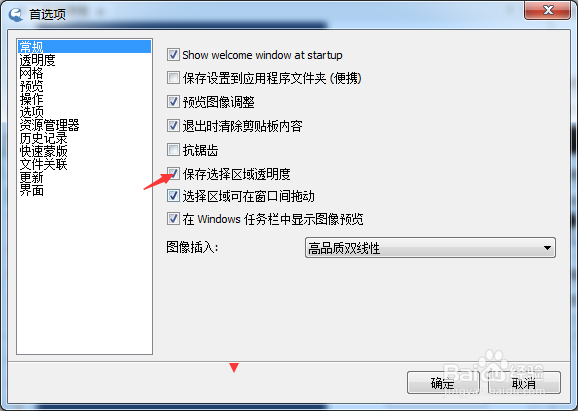The height and width of the screenshot is (411, 578).
Task: Open the 预览 settings category
Action: 31,86
